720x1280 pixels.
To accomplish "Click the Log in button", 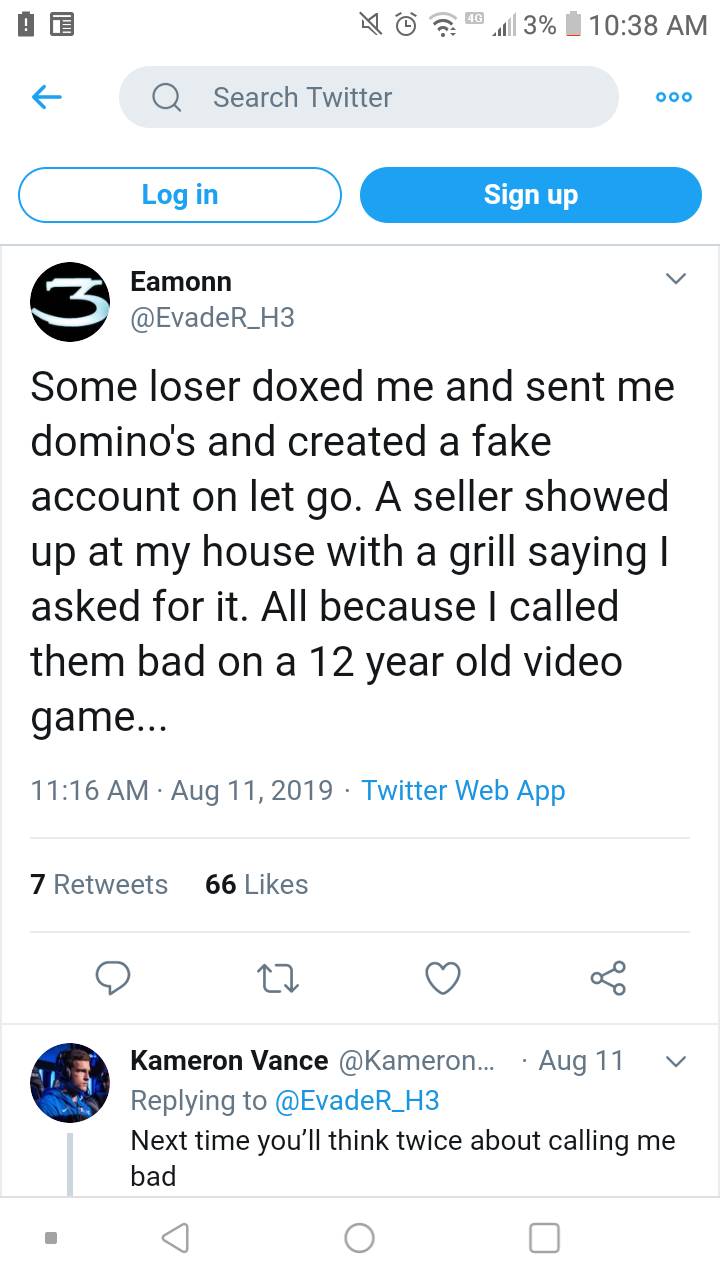I will coord(179,194).
